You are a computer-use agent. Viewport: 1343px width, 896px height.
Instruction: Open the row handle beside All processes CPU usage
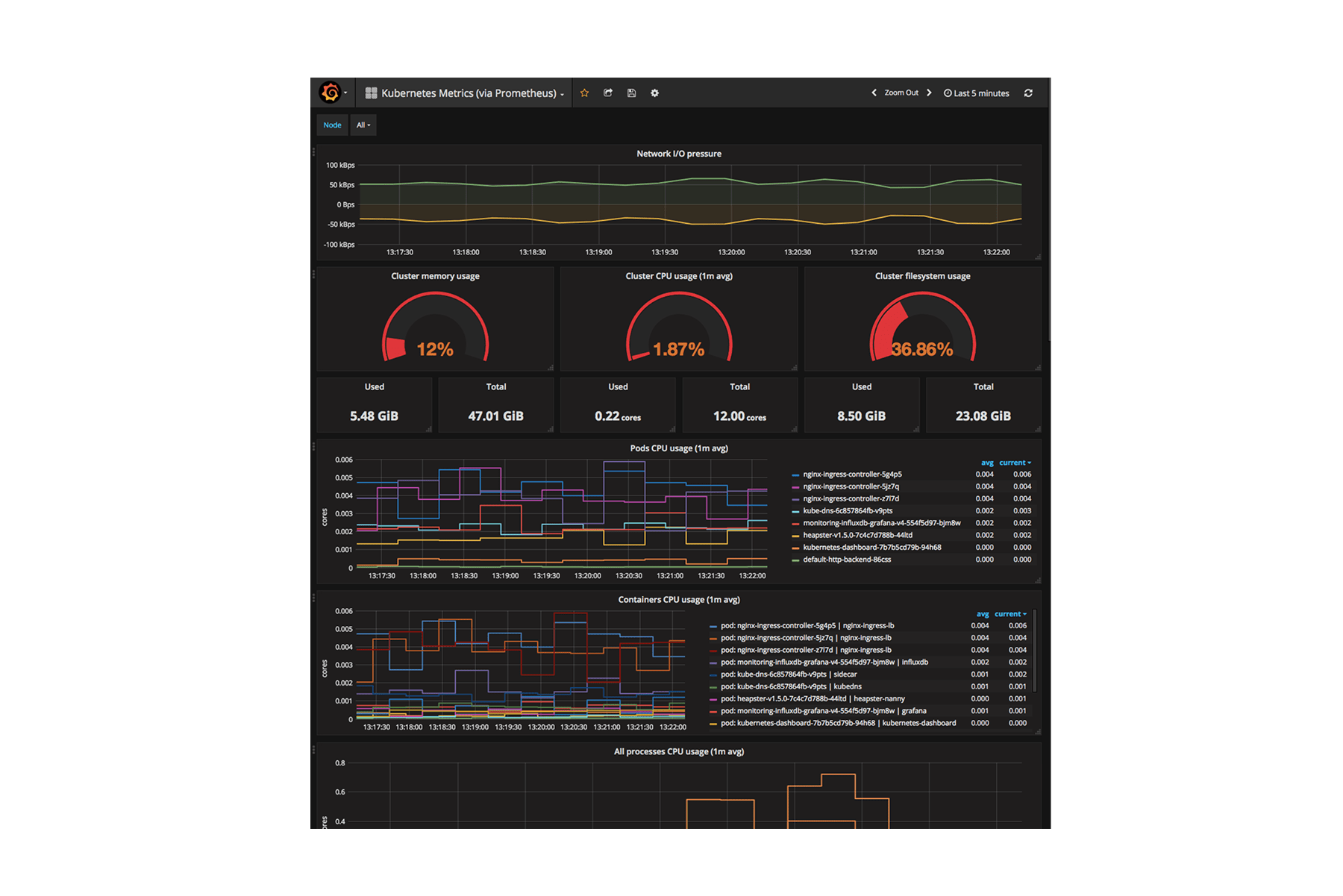click(313, 750)
